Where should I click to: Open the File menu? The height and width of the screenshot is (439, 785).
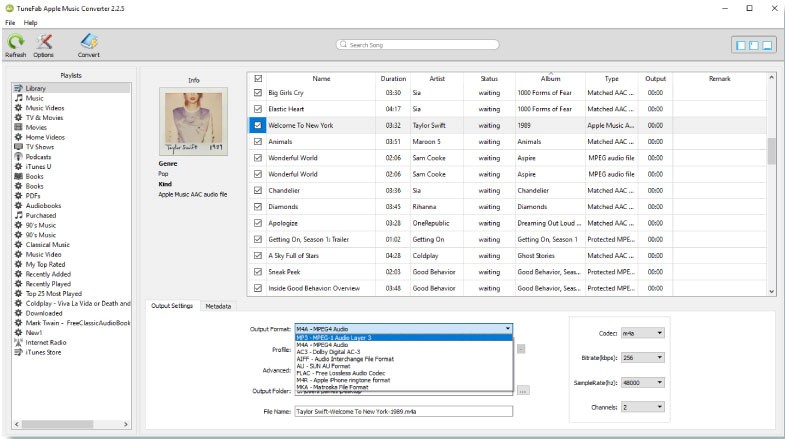(10, 22)
